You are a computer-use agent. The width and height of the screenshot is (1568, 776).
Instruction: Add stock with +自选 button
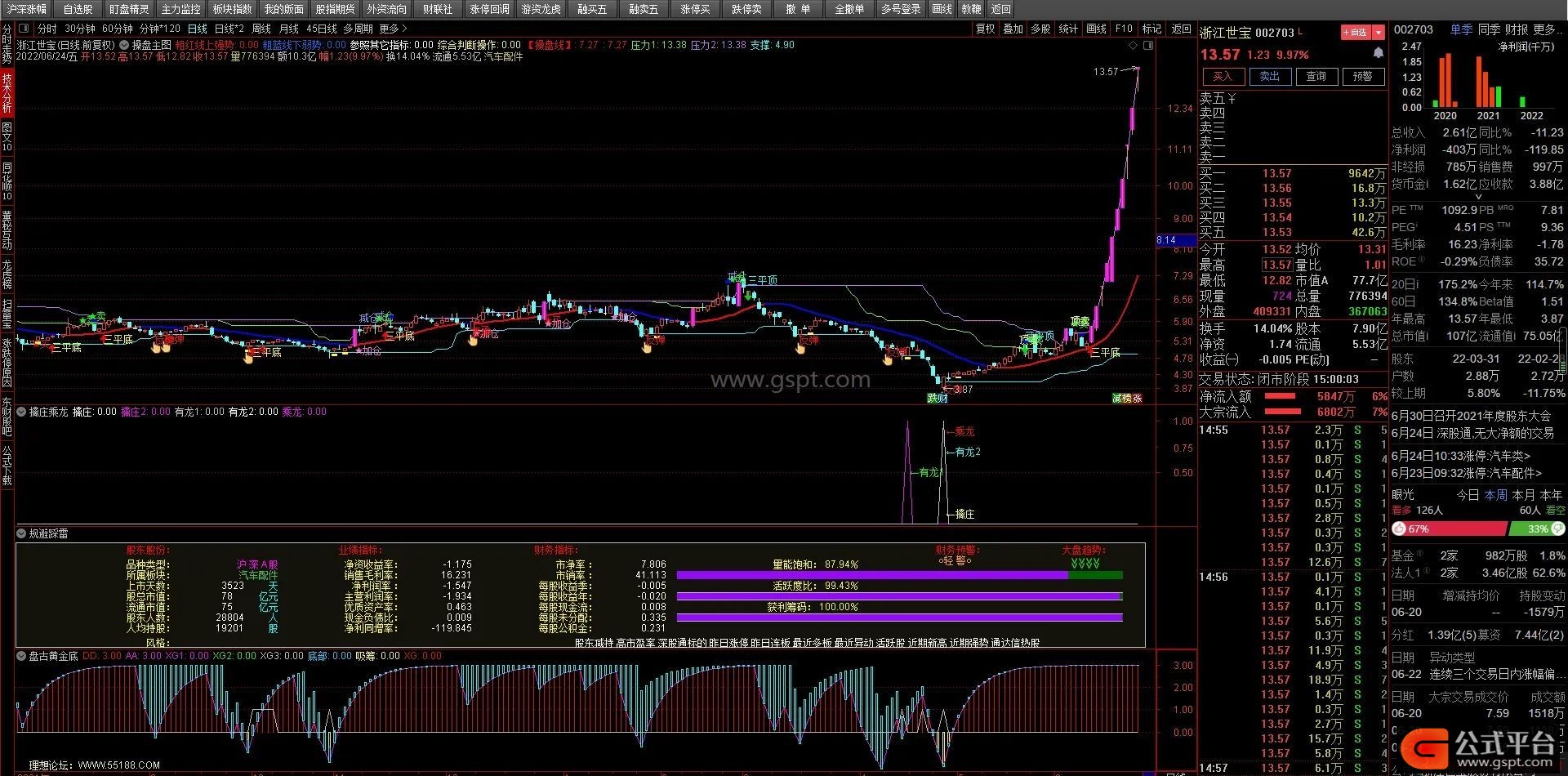click(1356, 33)
